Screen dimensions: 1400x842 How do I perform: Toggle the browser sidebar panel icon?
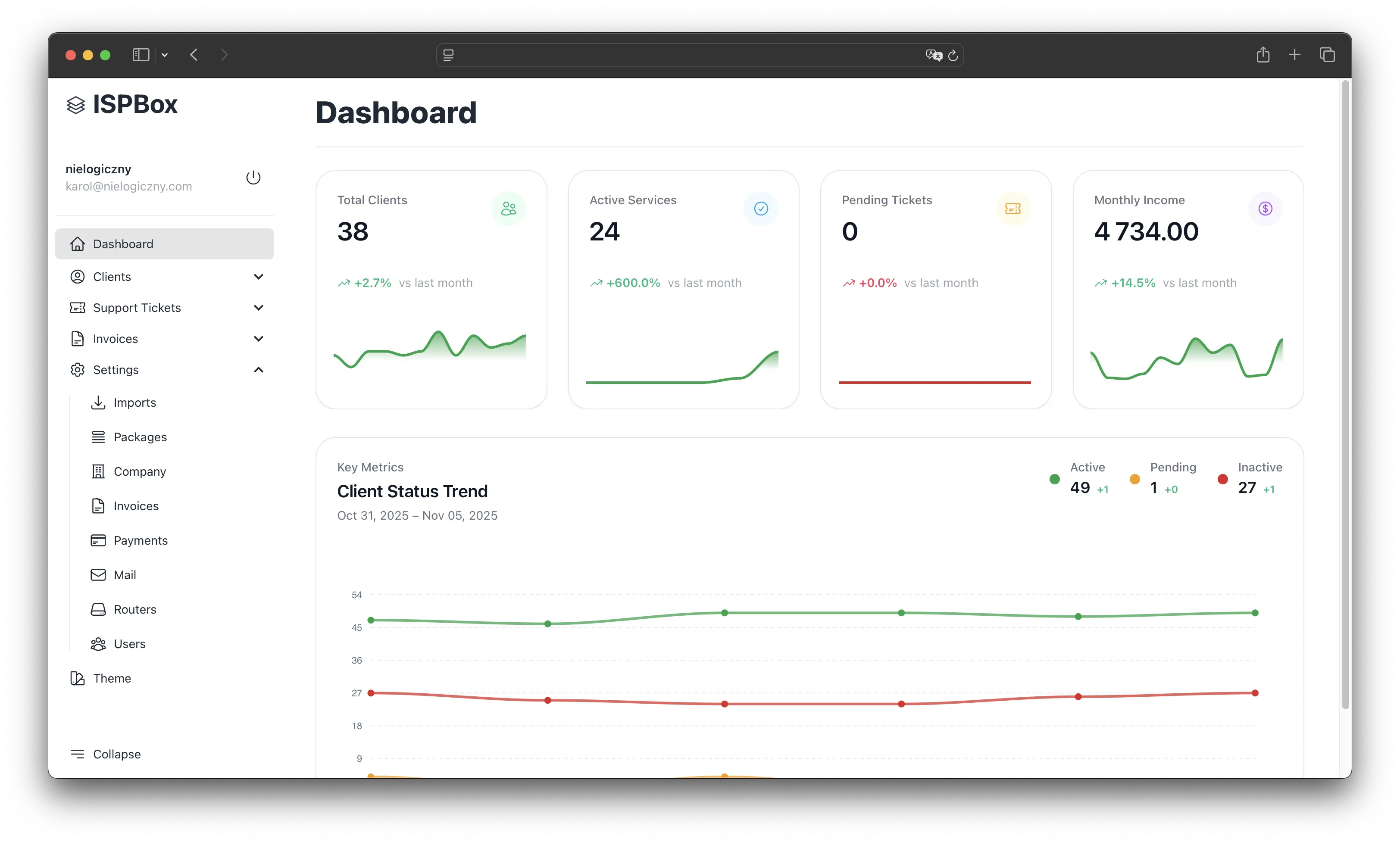point(140,54)
